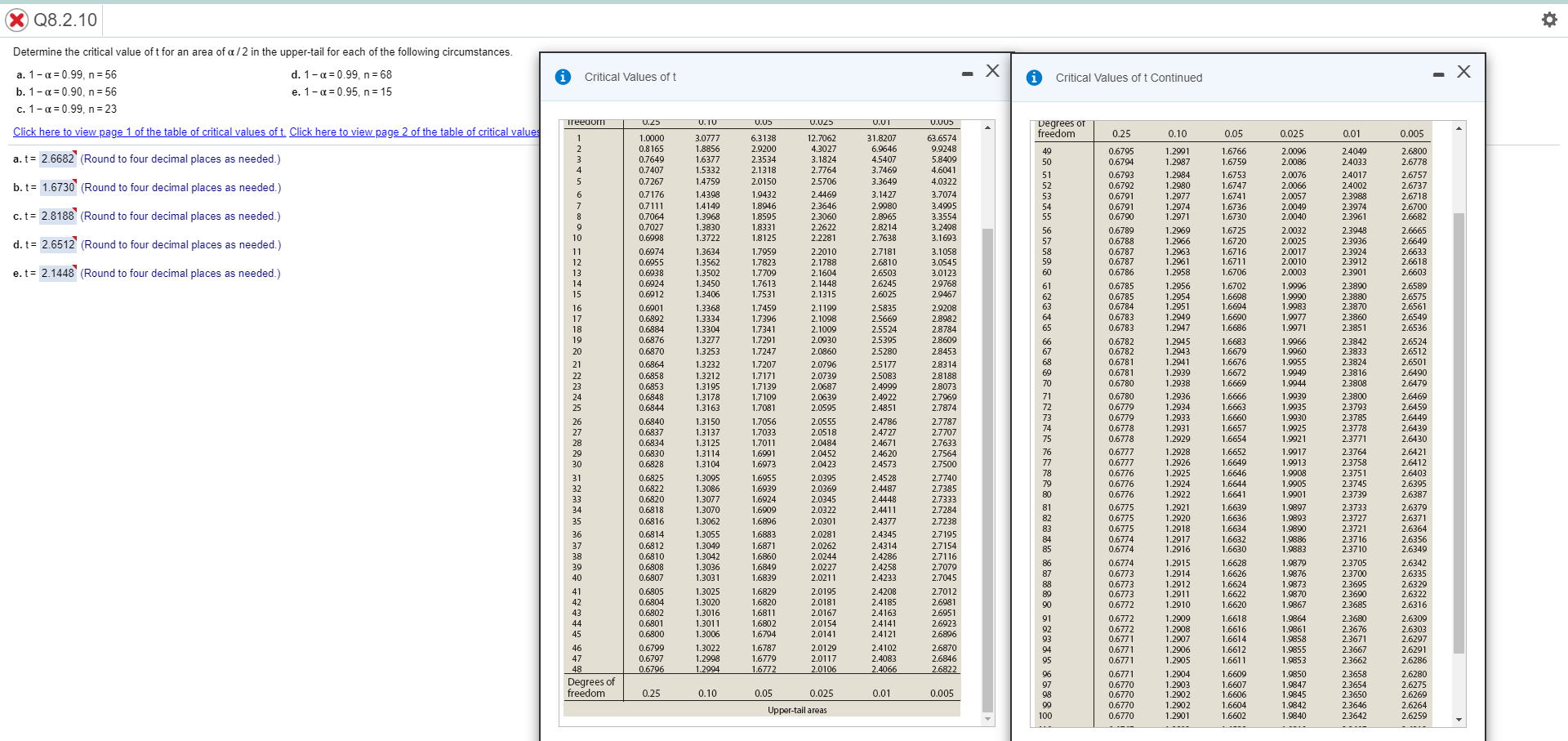Click the Q8.2.10 question title

pos(65,20)
